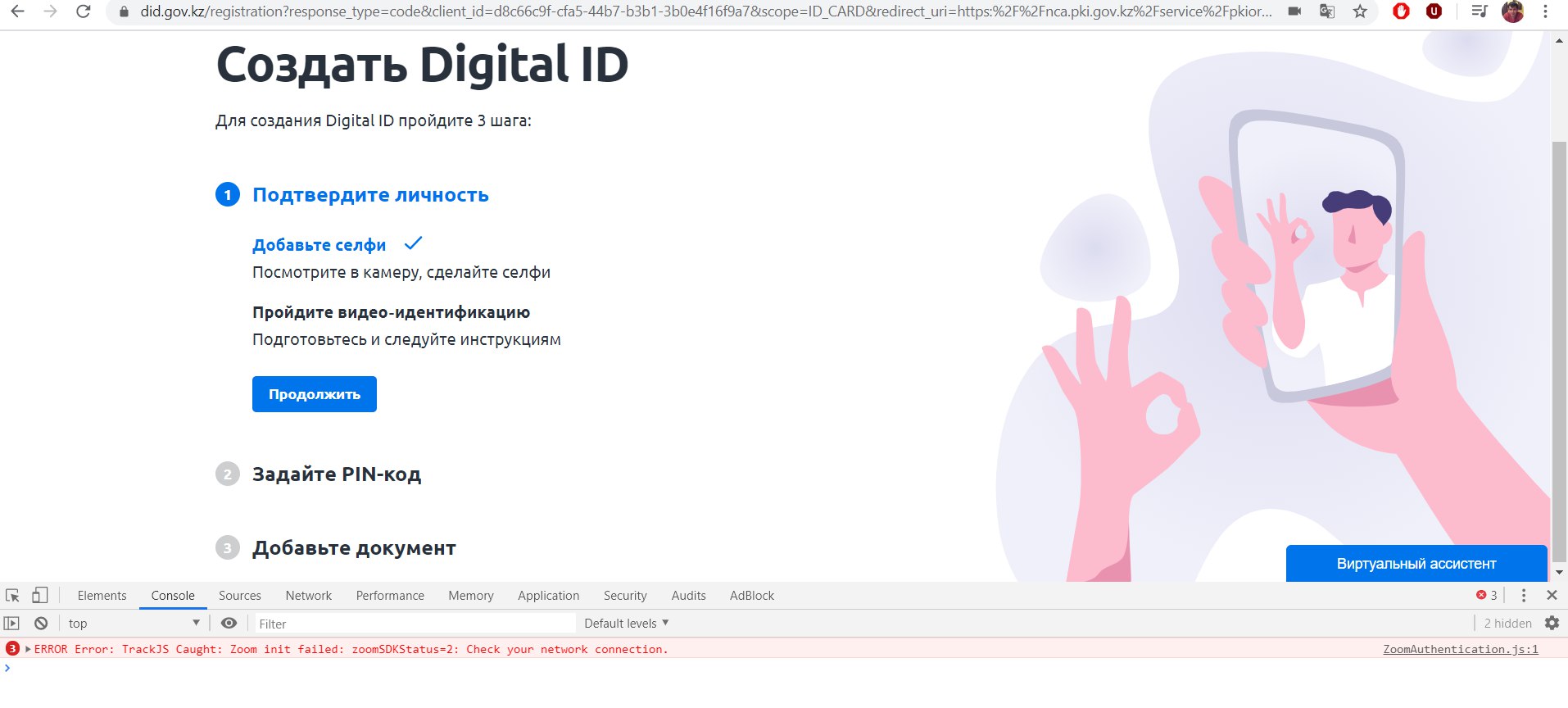The height and width of the screenshot is (708, 1568).
Task: Open the Memory tab
Action: [x=471, y=596]
